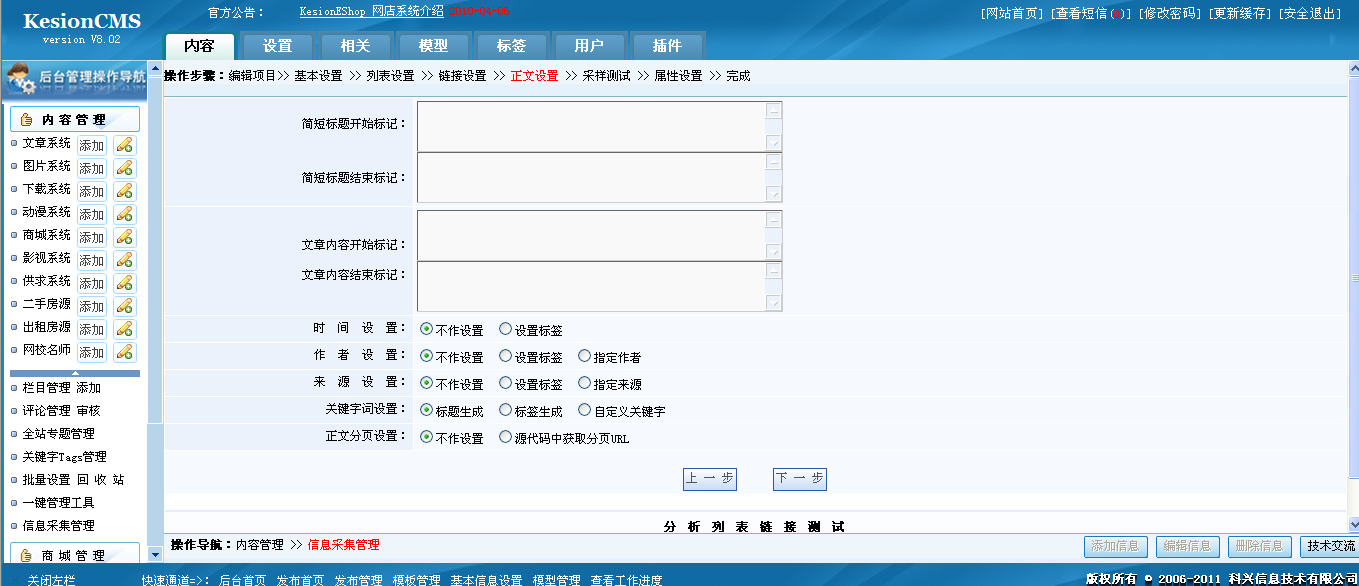The width and height of the screenshot is (1359, 586).
Task: Open the 用户 tab
Action: coord(590,46)
